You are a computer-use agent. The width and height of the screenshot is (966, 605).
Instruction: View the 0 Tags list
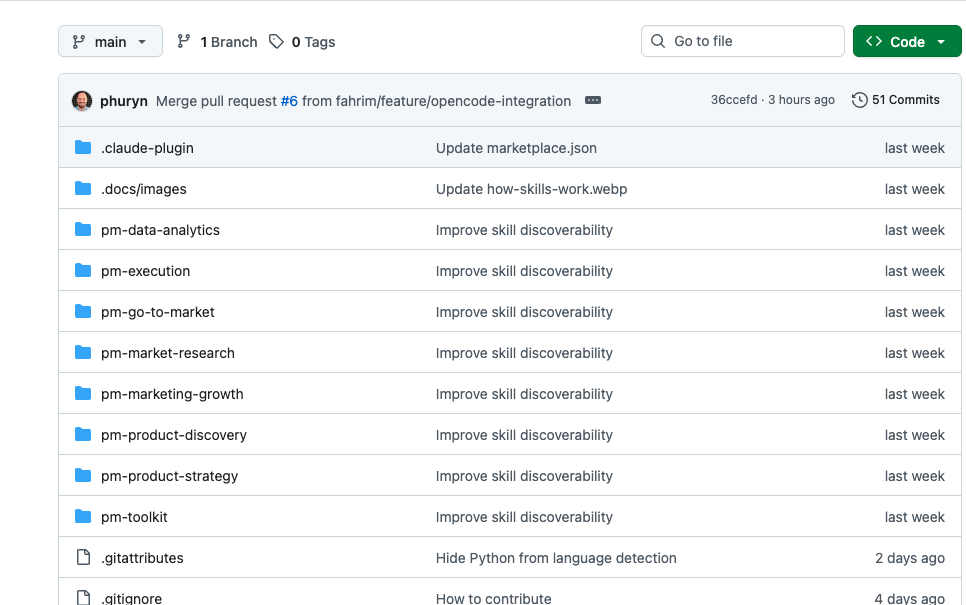tap(302, 42)
